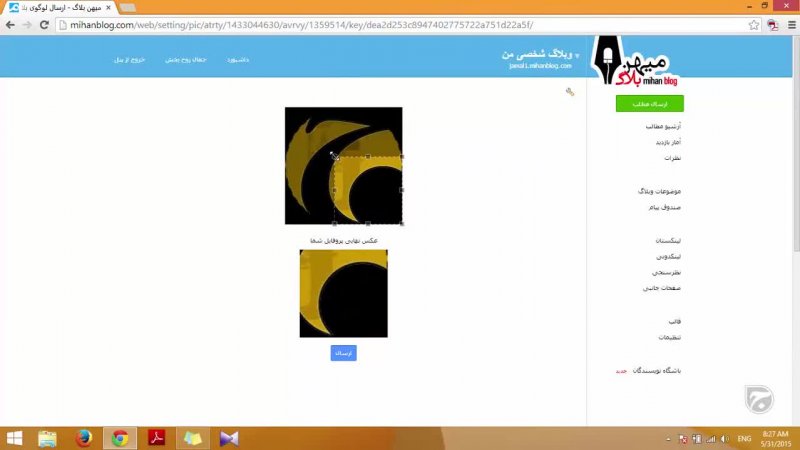800x450 pixels.
Task: Open the yellow-green notes app in taskbar
Action: [193, 438]
